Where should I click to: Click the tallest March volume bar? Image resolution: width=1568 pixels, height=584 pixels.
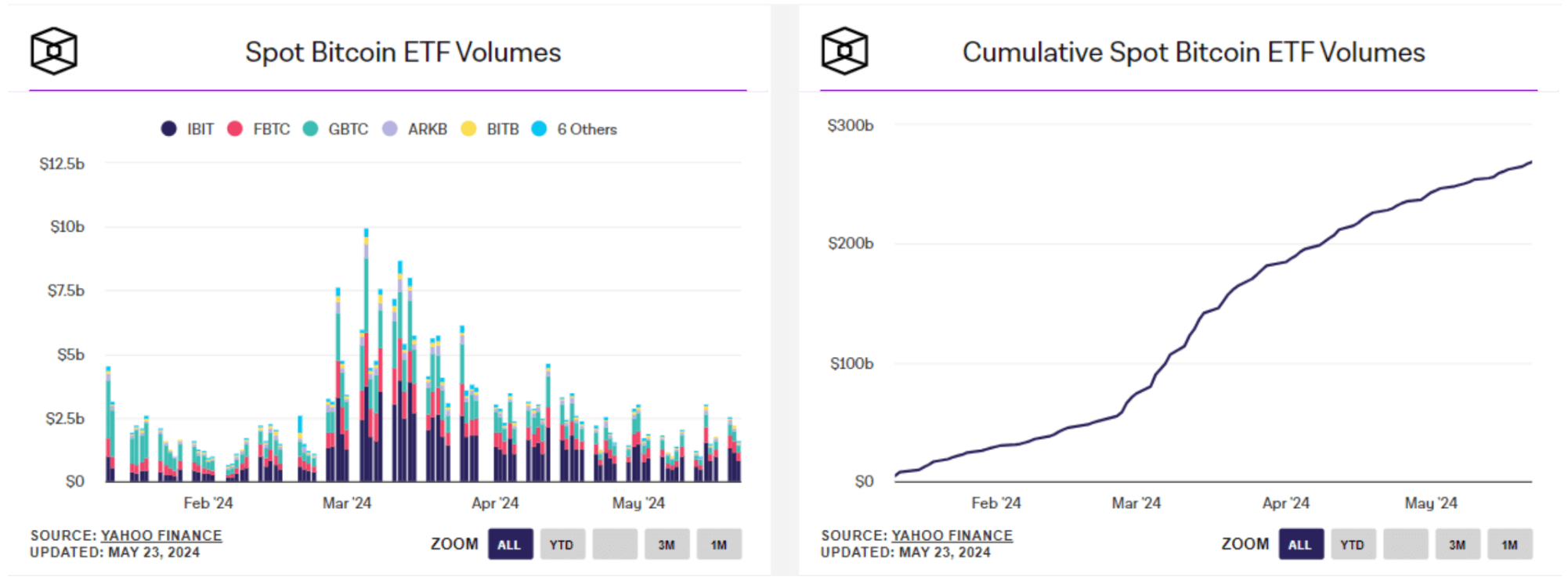click(x=366, y=352)
